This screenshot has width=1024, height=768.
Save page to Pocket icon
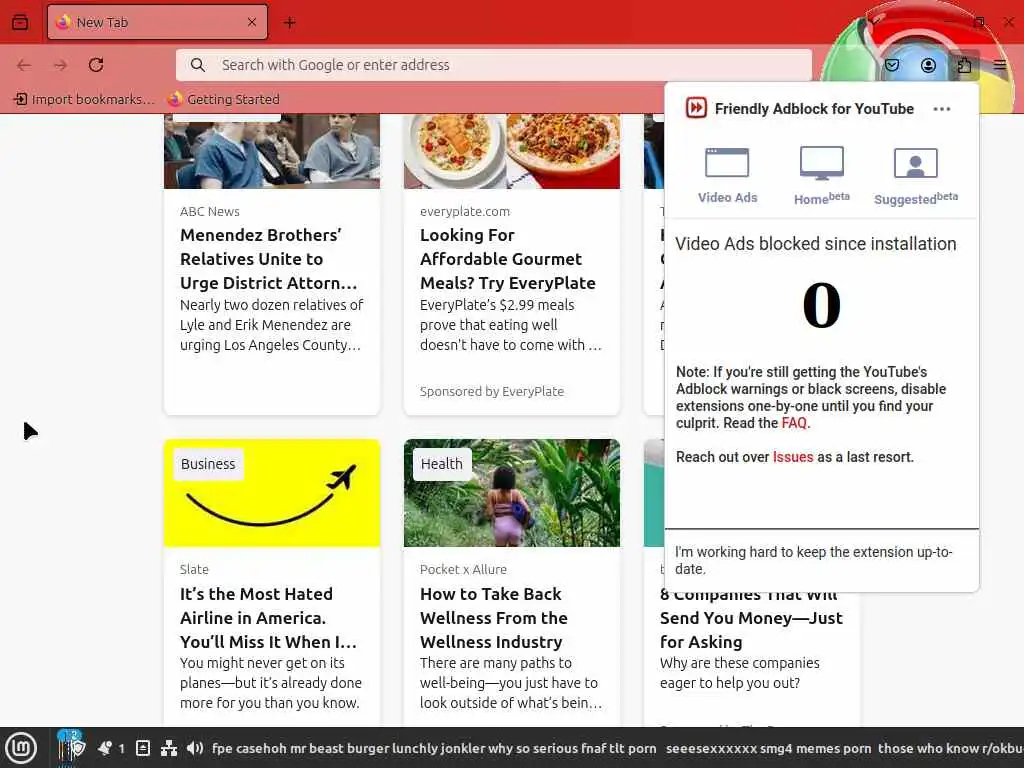pyautogui.click(x=892, y=65)
